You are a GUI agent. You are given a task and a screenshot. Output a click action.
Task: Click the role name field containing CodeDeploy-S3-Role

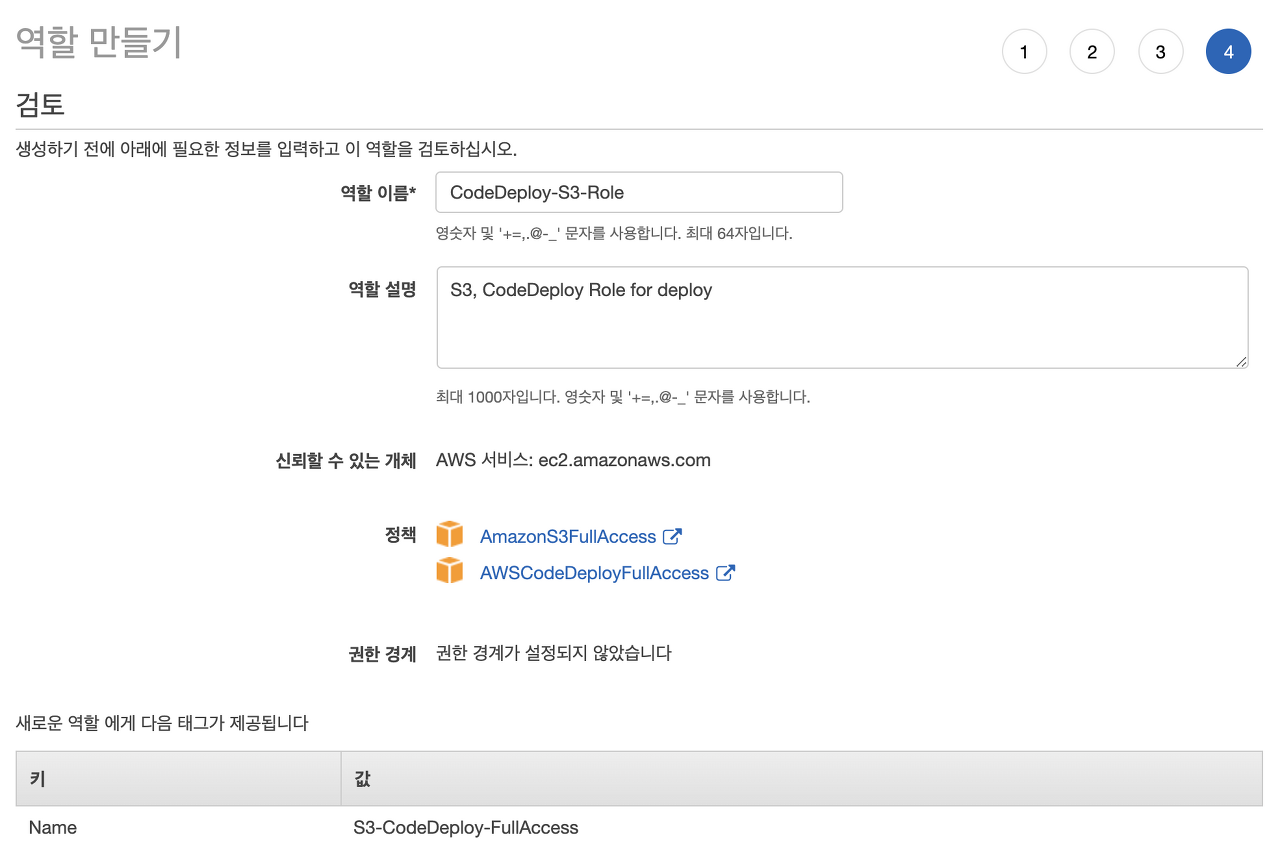(x=639, y=192)
